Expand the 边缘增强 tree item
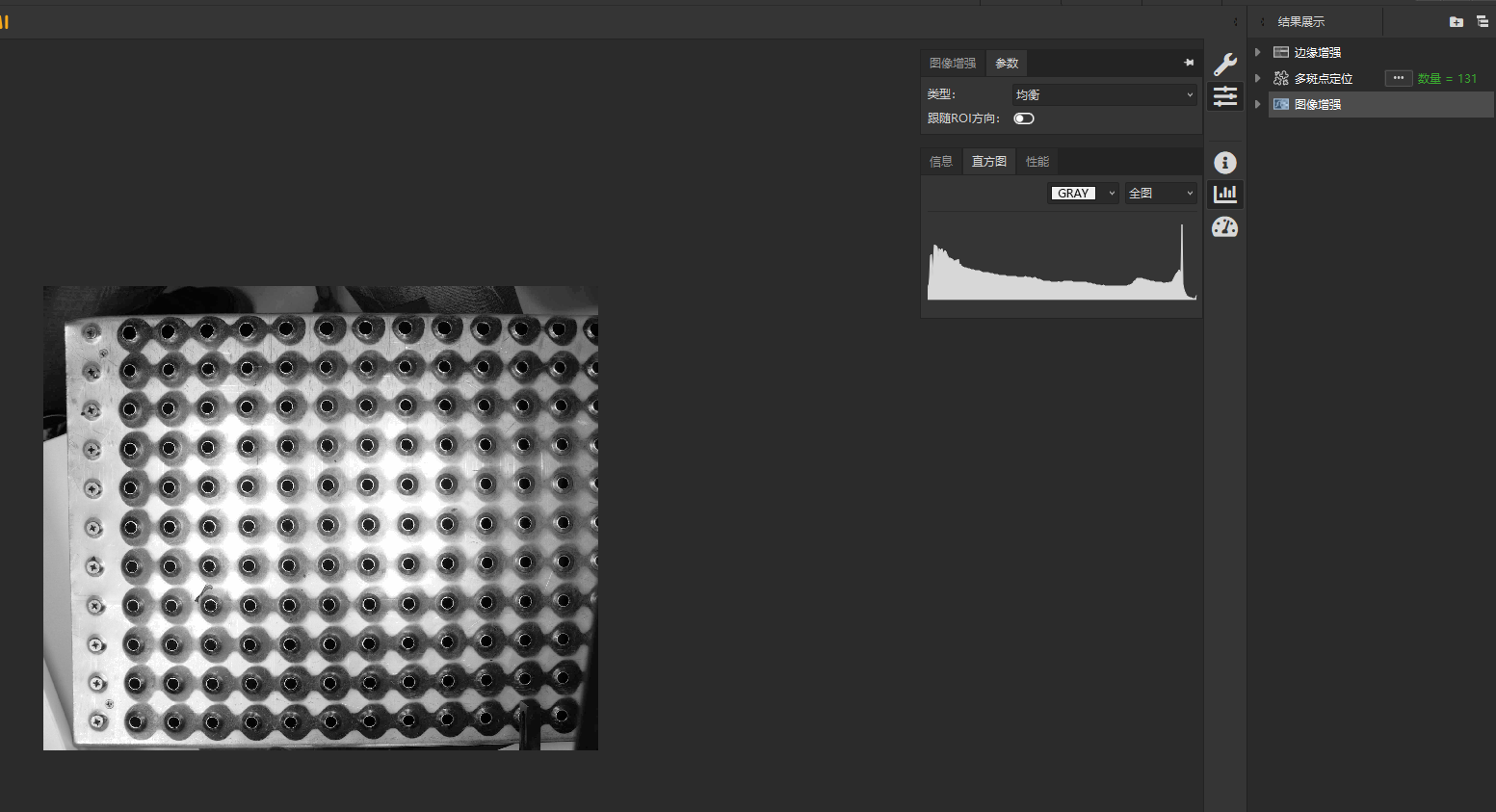Screen dimensions: 1496x812 point(1258,52)
